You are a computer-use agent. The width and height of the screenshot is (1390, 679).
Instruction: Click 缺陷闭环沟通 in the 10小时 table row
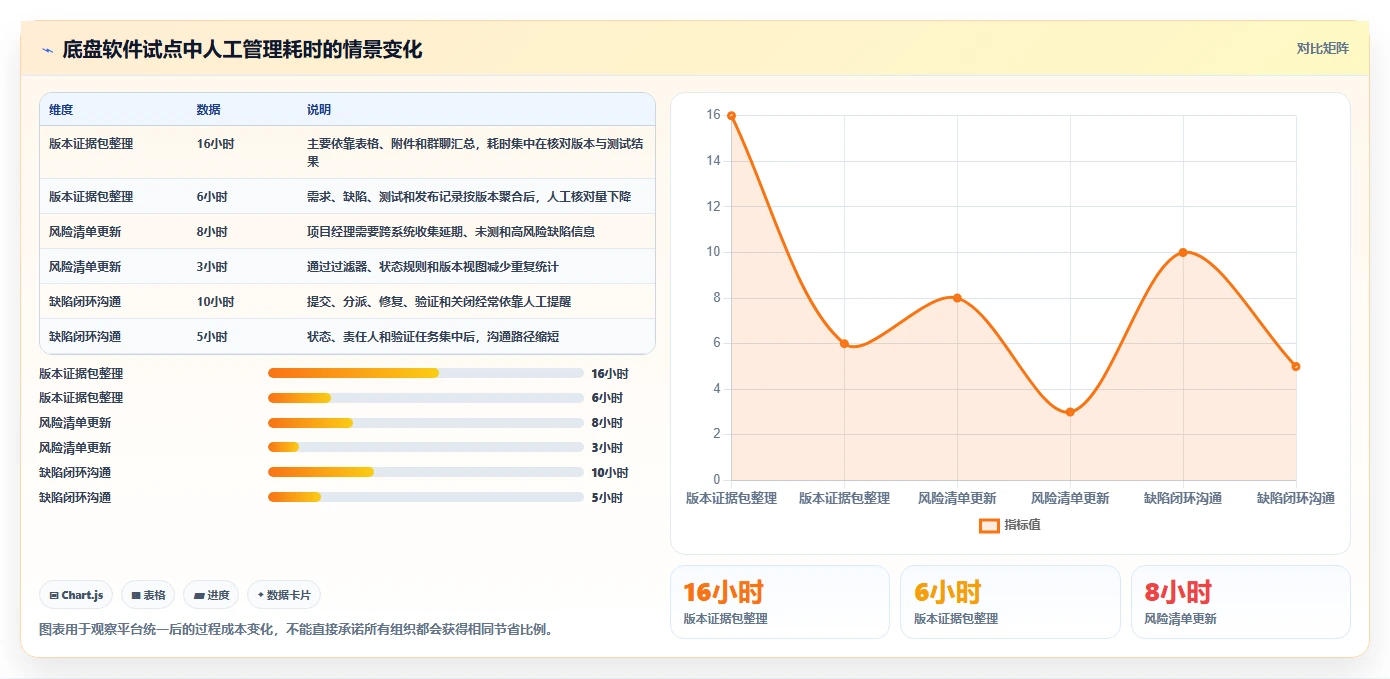pyautogui.click(x=85, y=302)
